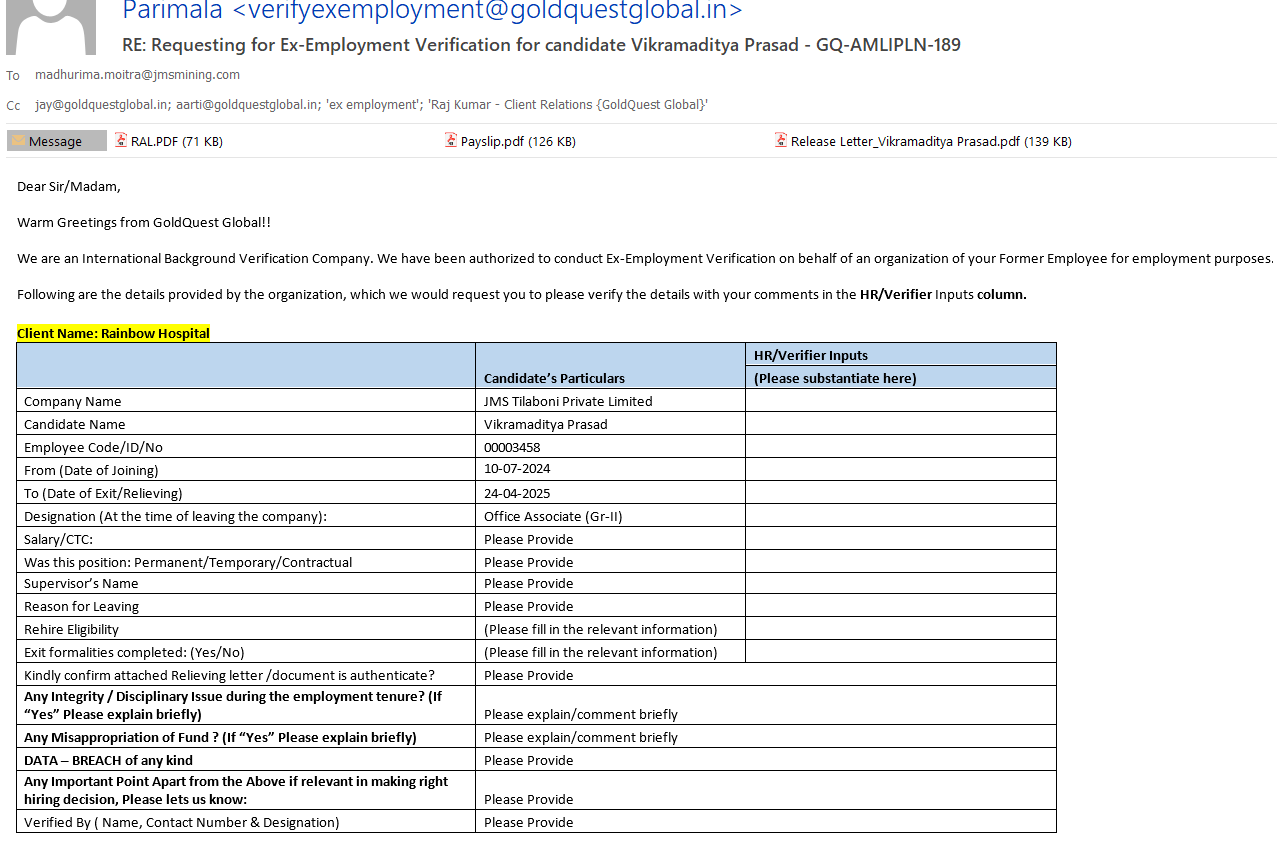The width and height of the screenshot is (1277, 848).
Task: Click the highlighted Client Name: Rainbow Hospital text
Action: (x=113, y=333)
